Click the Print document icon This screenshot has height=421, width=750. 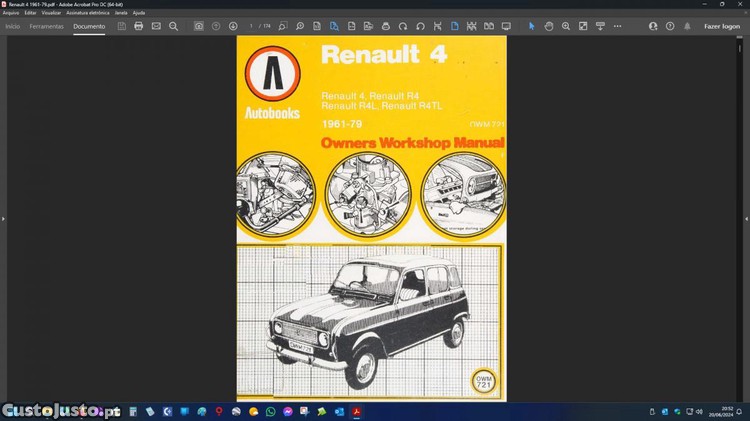coord(139,26)
